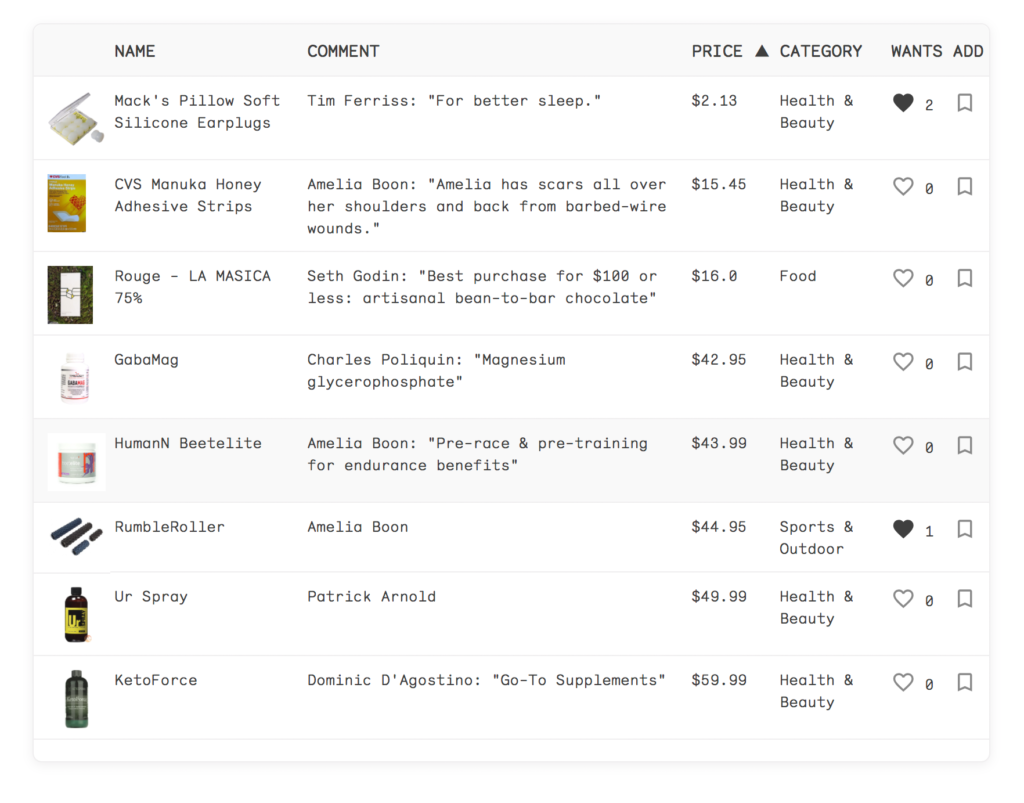Want HumanN Beetelite via heart icon
Screen dimensions: 1024x803
tap(903, 445)
